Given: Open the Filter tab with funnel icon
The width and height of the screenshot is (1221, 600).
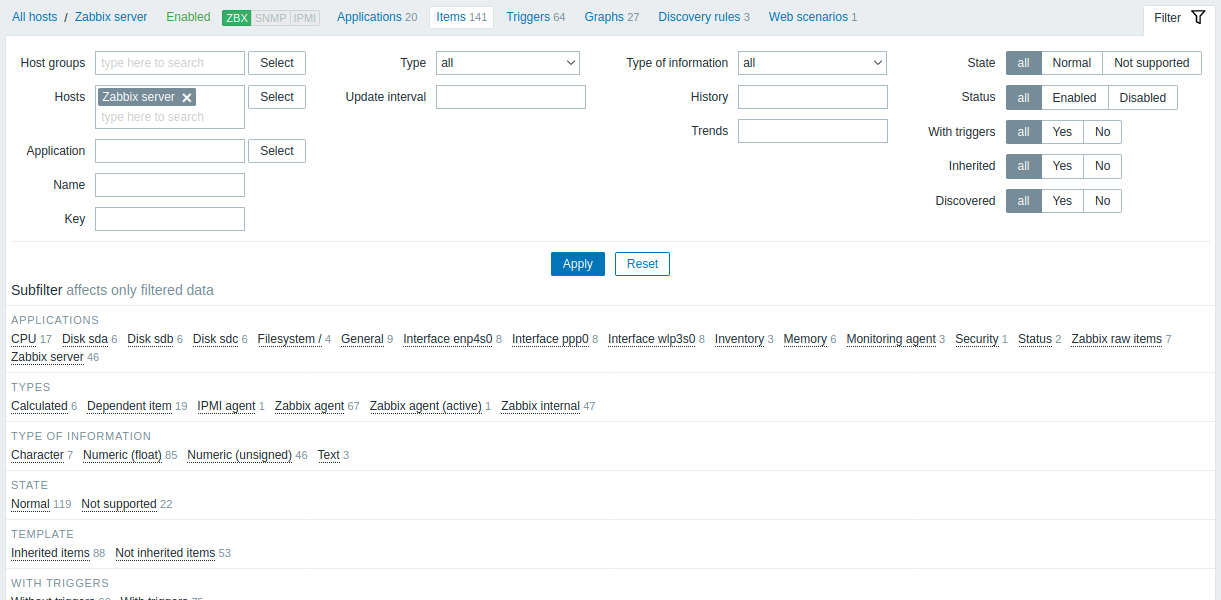Looking at the screenshot, I should (1179, 18).
